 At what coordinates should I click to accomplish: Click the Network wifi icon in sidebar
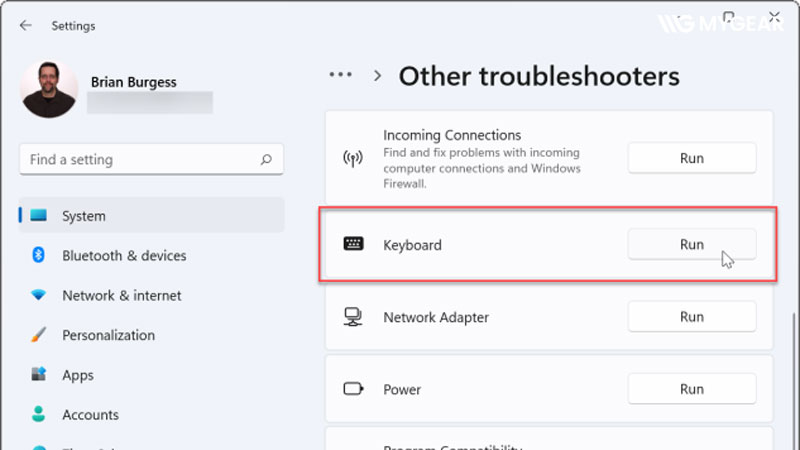click(x=39, y=296)
